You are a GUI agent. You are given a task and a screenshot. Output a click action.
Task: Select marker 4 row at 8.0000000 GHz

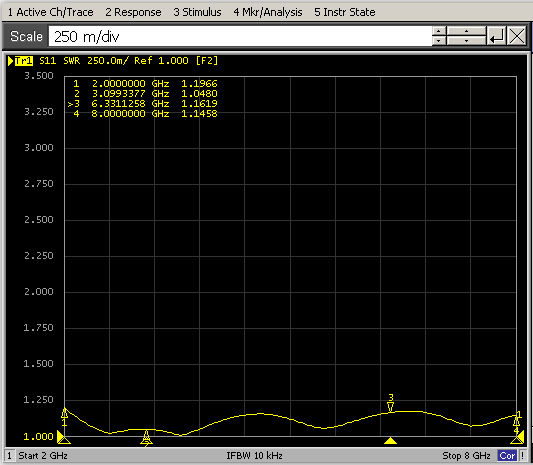coord(145,114)
